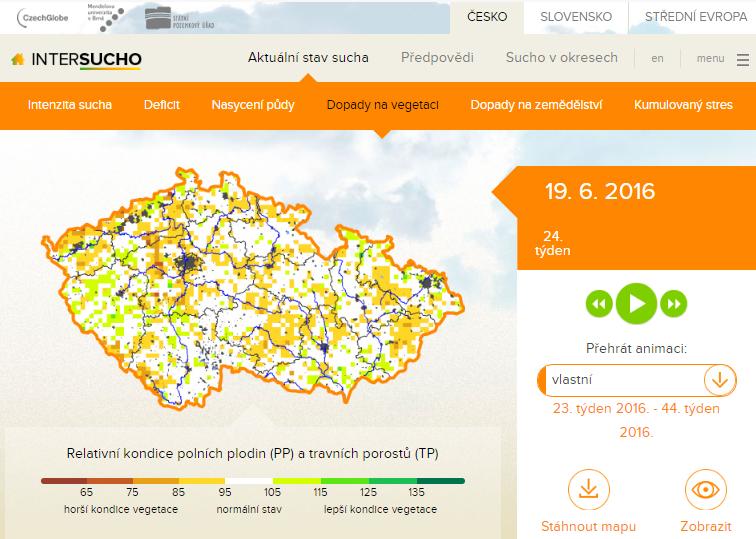756x539 pixels.
Task: Open Aktuální stav sucha section
Action: click(x=308, y=58)
